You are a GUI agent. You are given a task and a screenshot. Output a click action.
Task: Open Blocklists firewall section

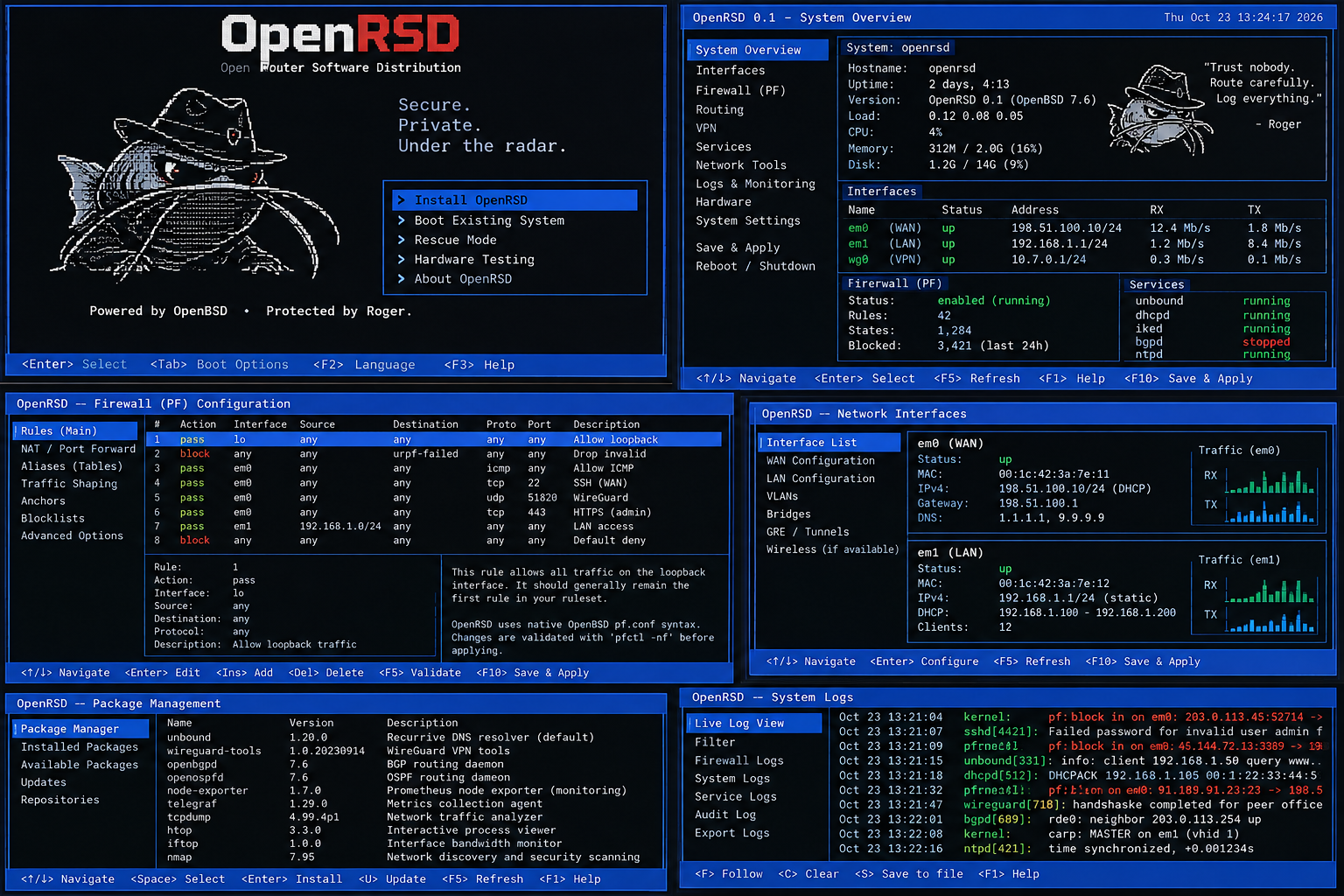click(x=52, y=518)
